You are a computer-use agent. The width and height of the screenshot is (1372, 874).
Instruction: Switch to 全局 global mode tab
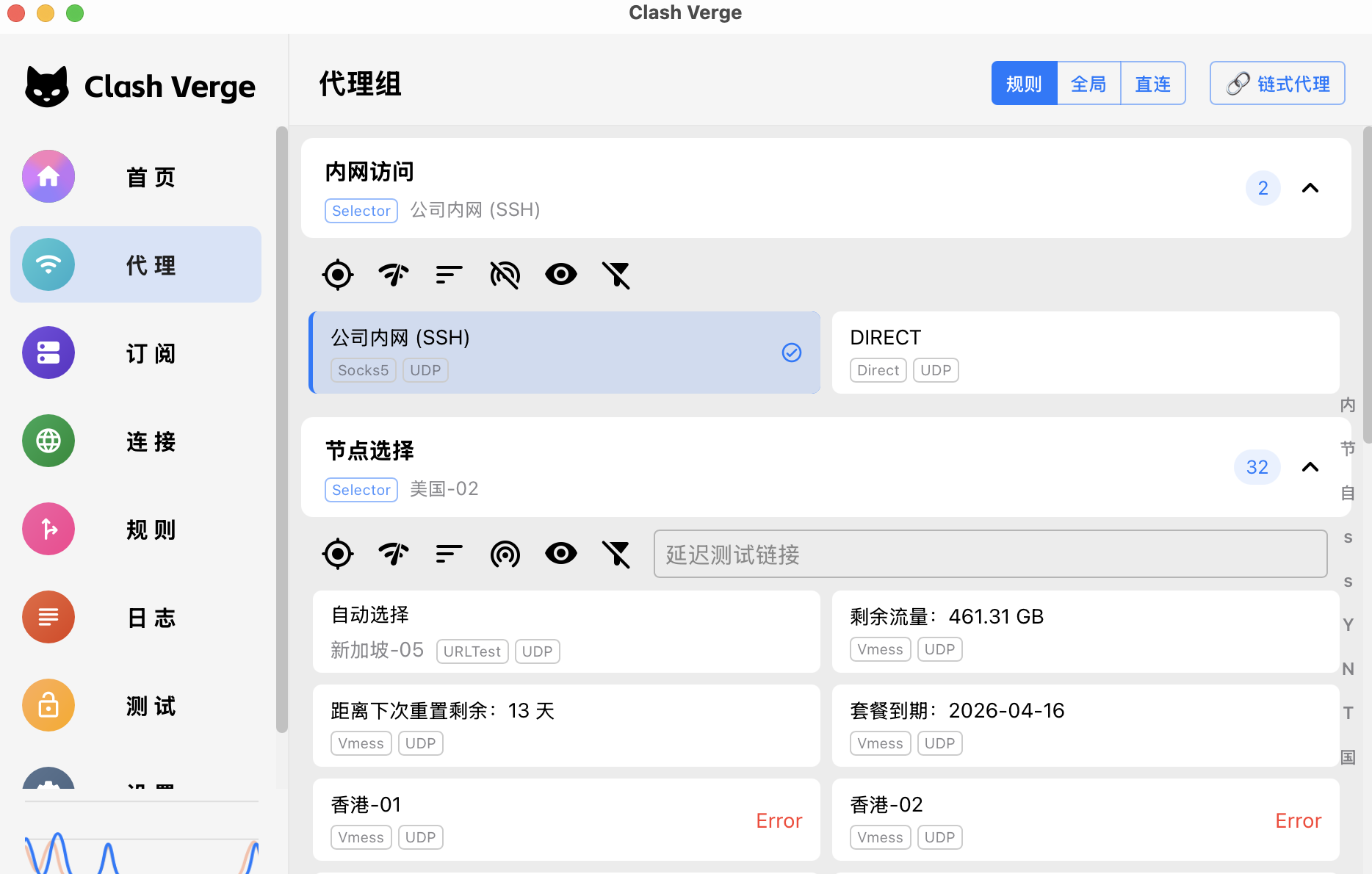[1088, 84]
